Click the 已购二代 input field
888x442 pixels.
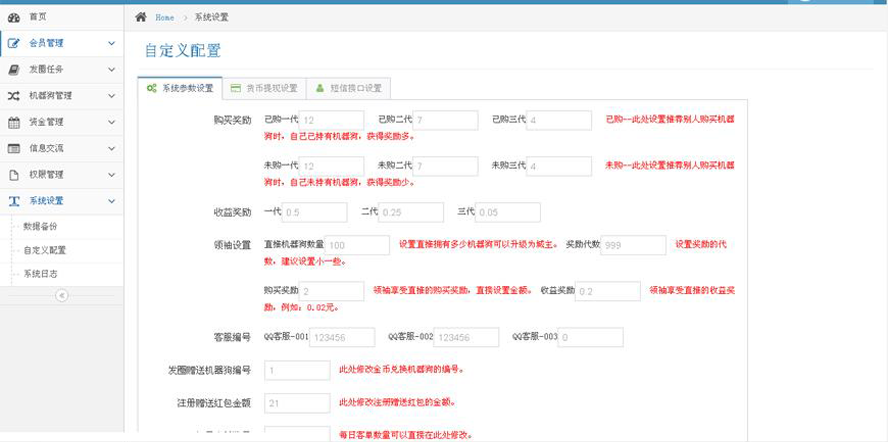tap(445, 120)
